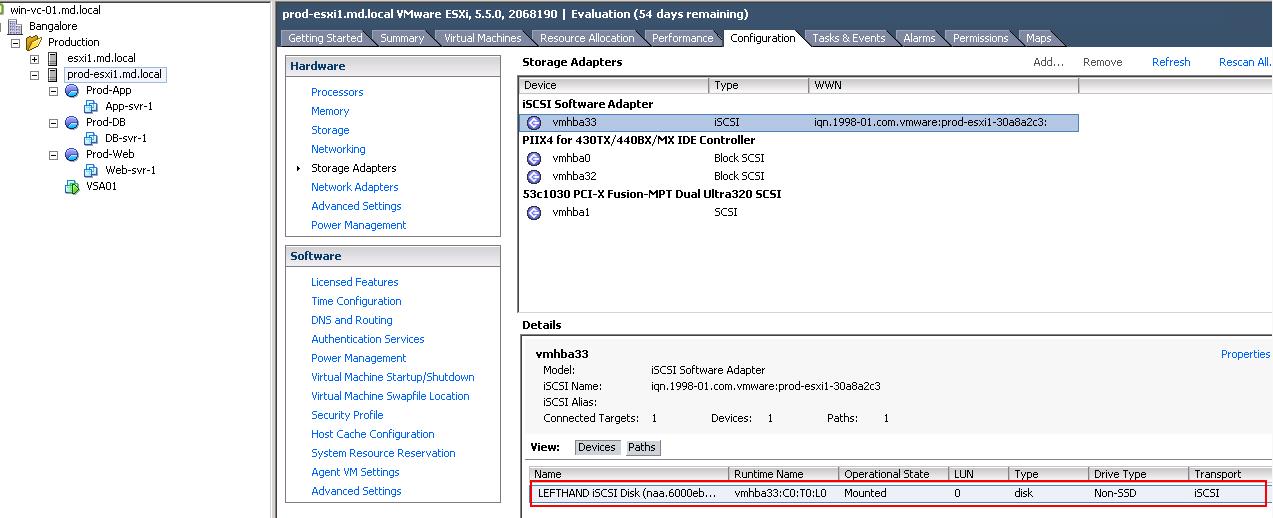1273x518 pixels.
Task: Open the Performance tab
Action: tap(683, 38)
